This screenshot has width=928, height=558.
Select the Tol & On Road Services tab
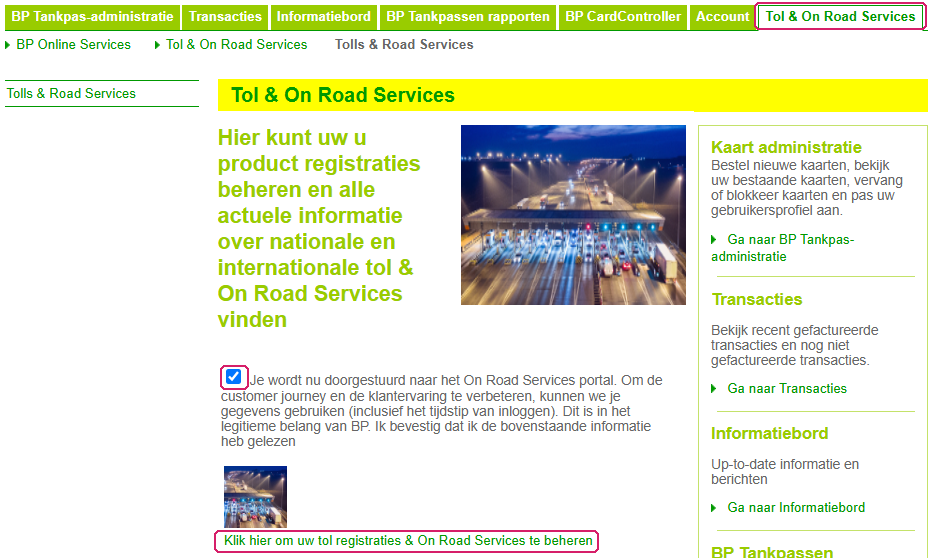coord(840,17)
